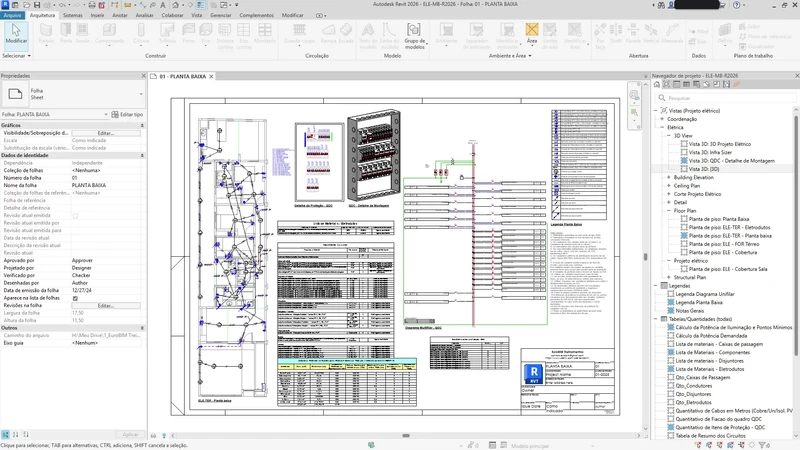Collapse the Gráficos properties section

coord(142,125)
